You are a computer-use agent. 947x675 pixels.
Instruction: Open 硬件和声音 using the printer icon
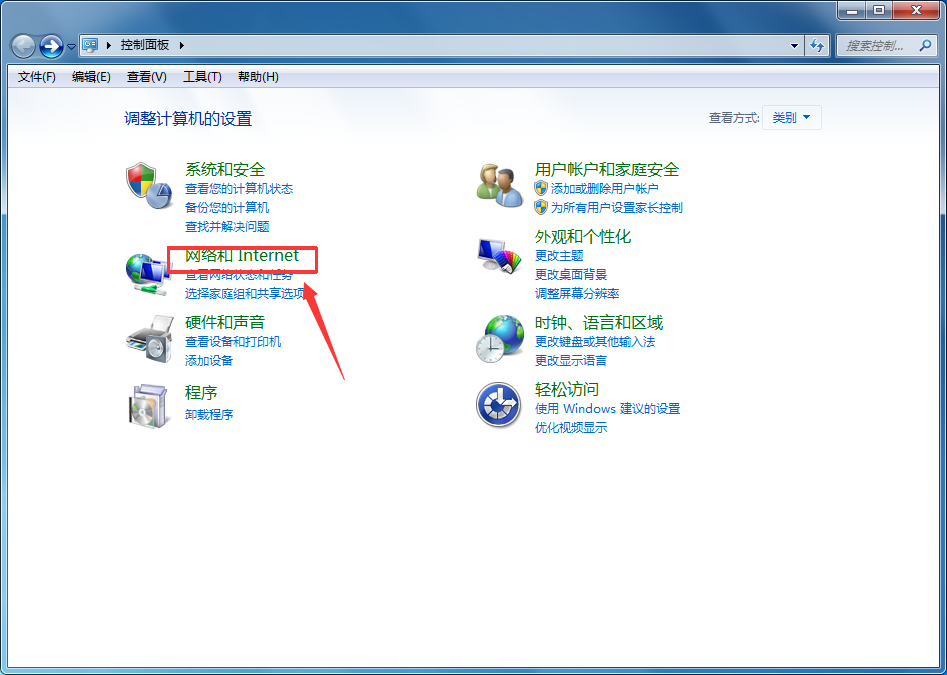148,340
